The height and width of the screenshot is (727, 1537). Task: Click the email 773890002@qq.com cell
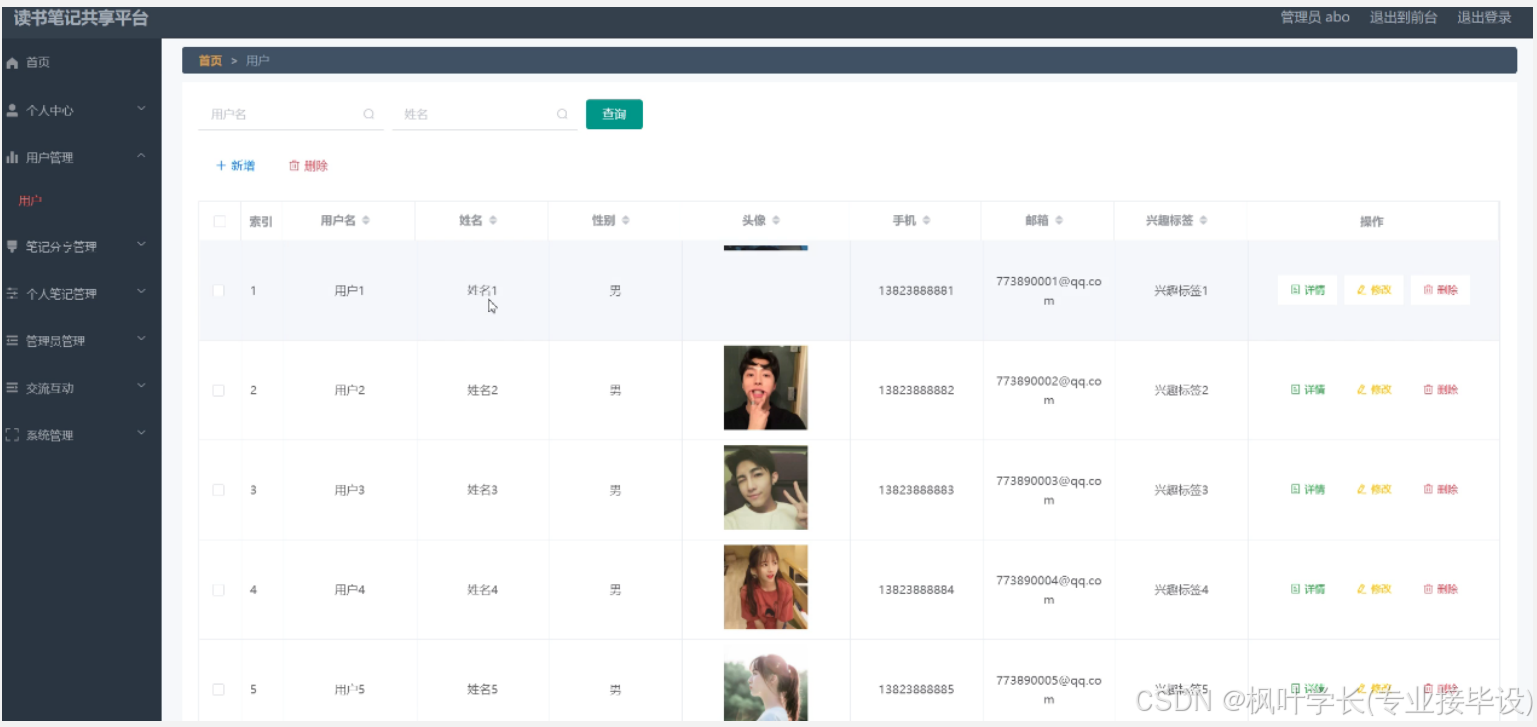tap(1048, 390)
